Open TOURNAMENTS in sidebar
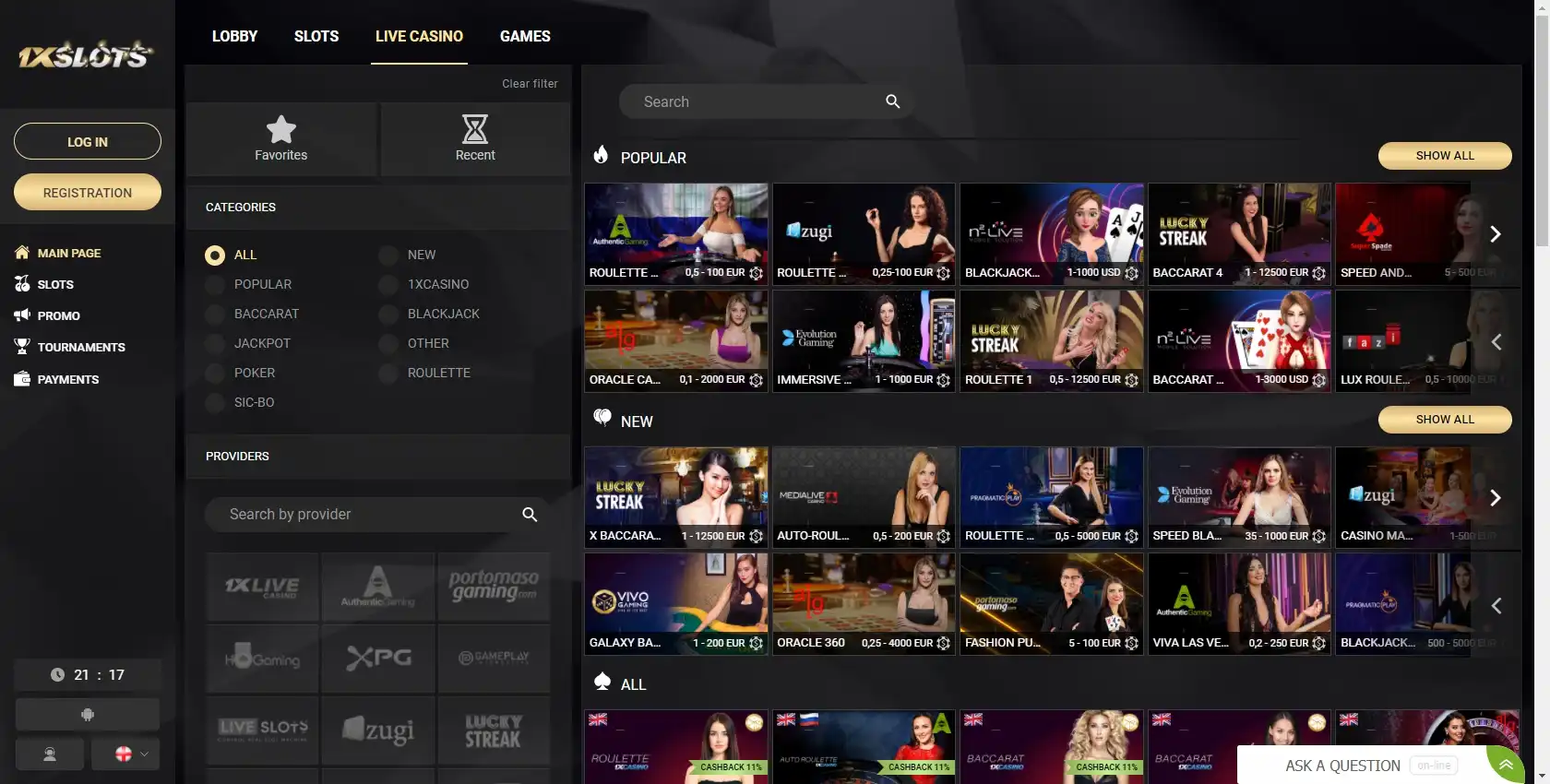 click(81, 347)
